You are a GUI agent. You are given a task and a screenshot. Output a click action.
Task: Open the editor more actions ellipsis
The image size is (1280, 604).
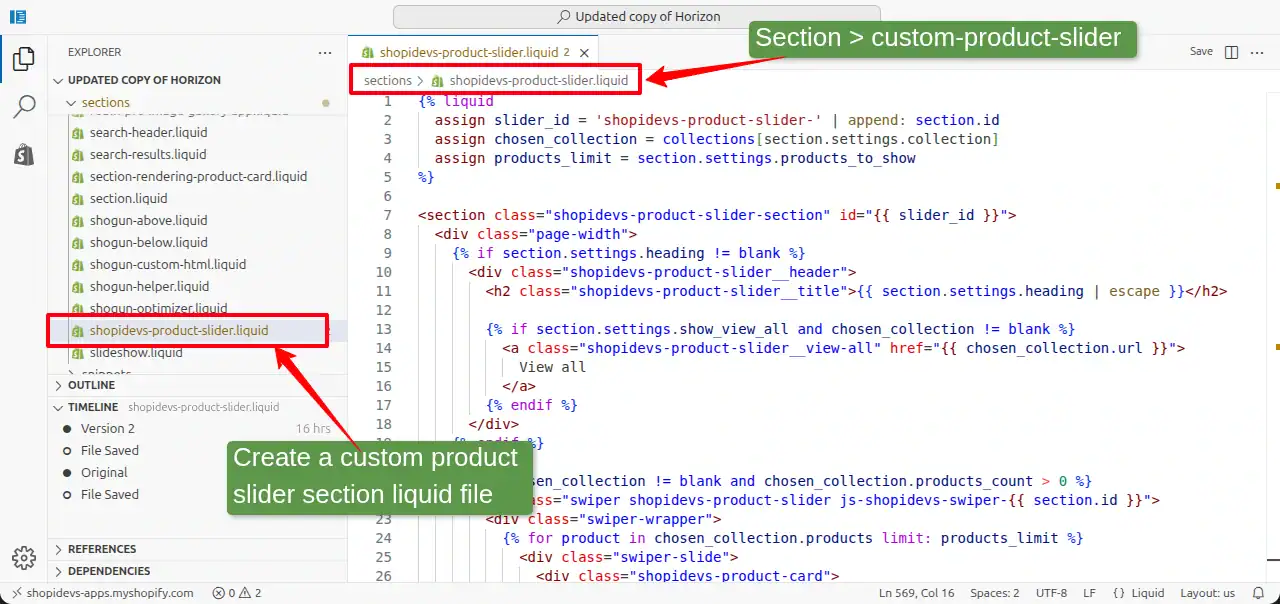click(1256, 52)
